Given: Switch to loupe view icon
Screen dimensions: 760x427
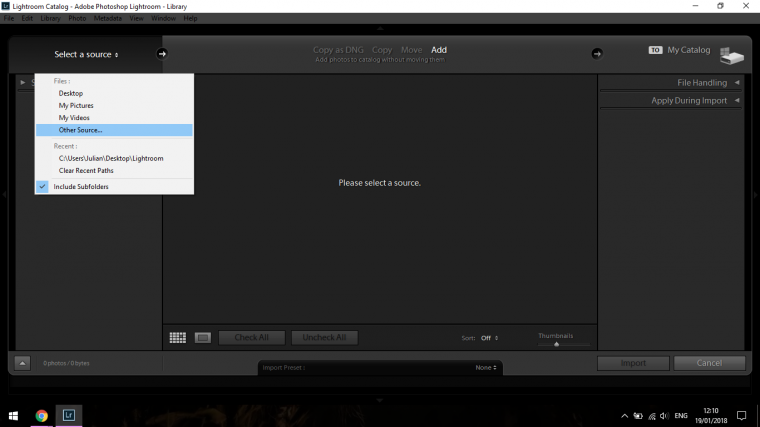Looking at the screenshot, I should click(203, 337).
